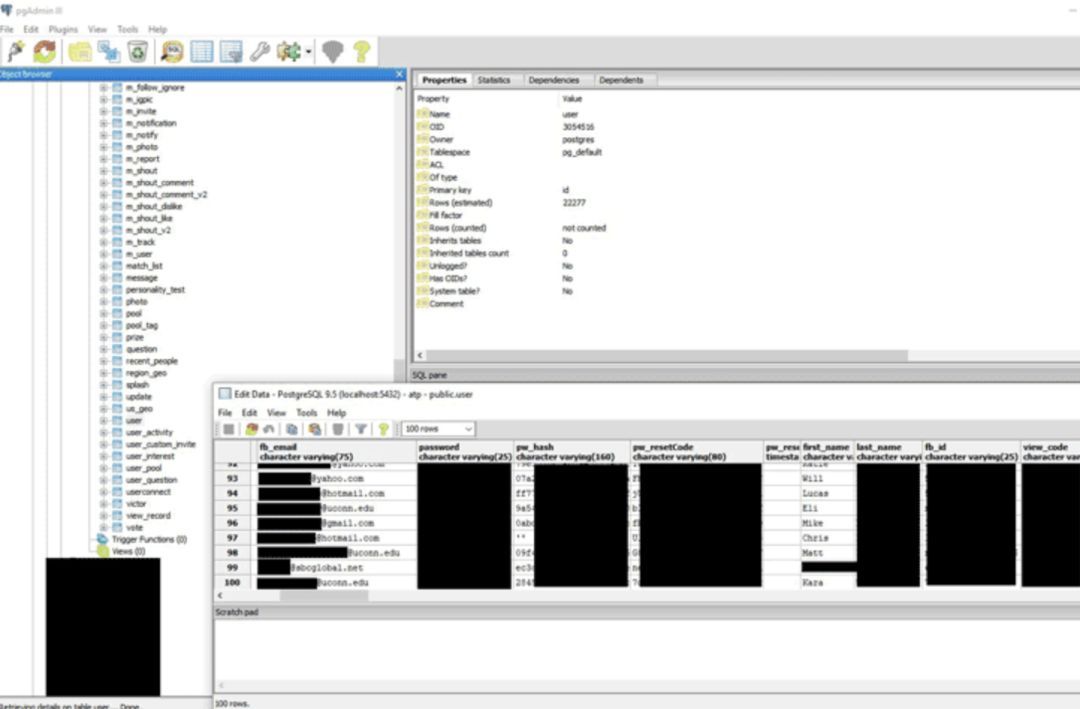Screen dimensions: 1080x709
Task: Select the region_geo table in tree
Action: [146, 373]
